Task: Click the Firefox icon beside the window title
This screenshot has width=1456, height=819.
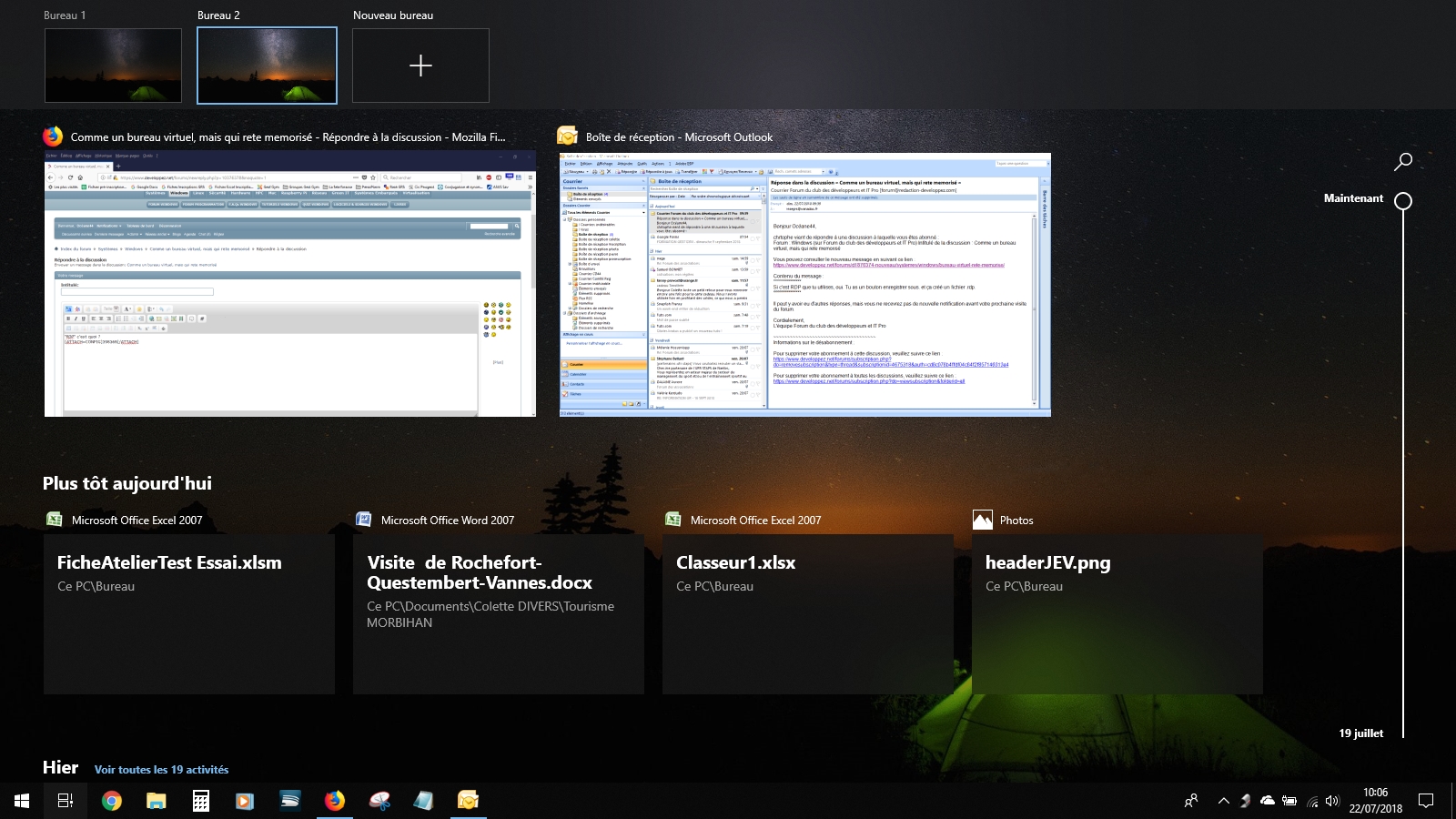Action: [53, 136]
